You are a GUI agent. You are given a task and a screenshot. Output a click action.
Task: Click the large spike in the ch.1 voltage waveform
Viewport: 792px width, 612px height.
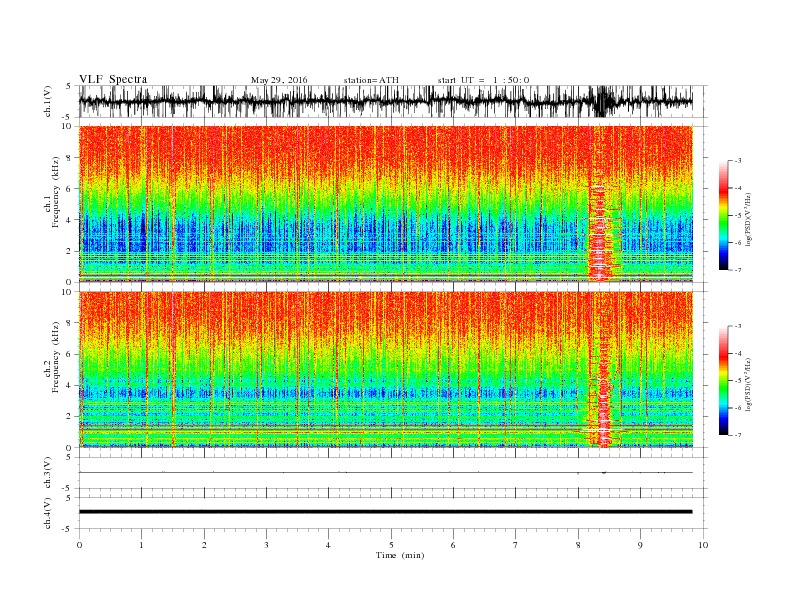click(602, 101)
